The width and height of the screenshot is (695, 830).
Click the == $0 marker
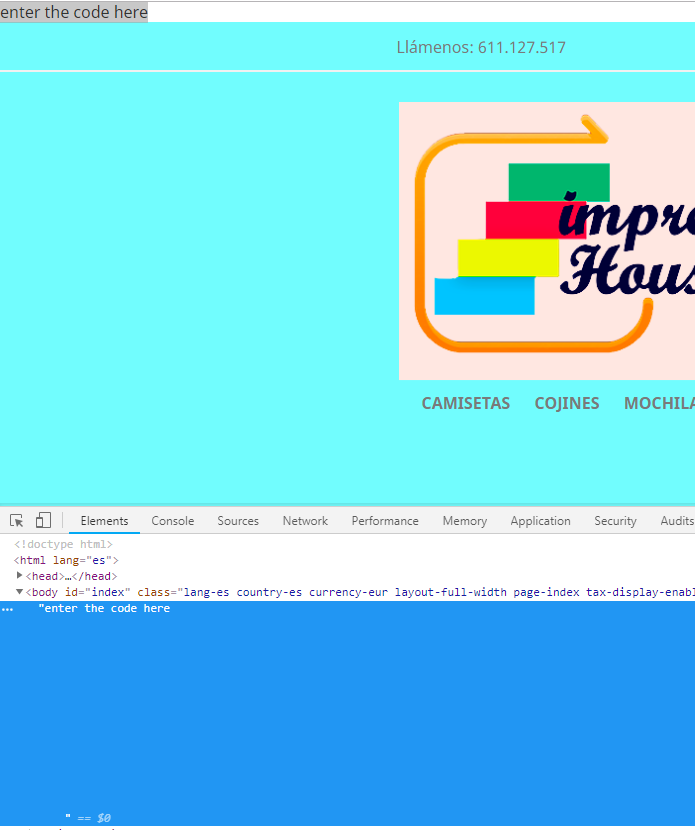click(x=94, y=818)
